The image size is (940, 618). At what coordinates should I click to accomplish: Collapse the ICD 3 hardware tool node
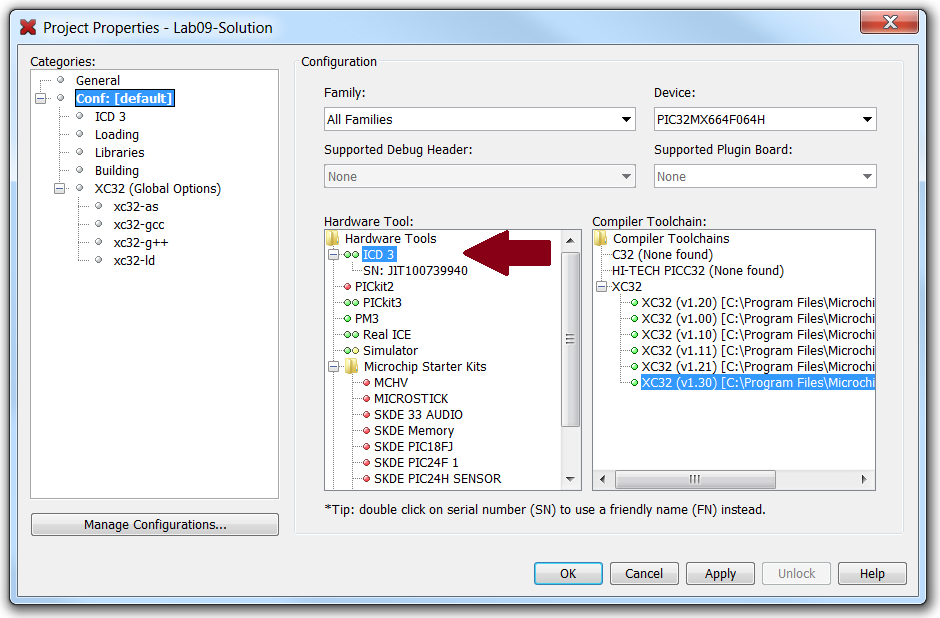pos(333,255)
